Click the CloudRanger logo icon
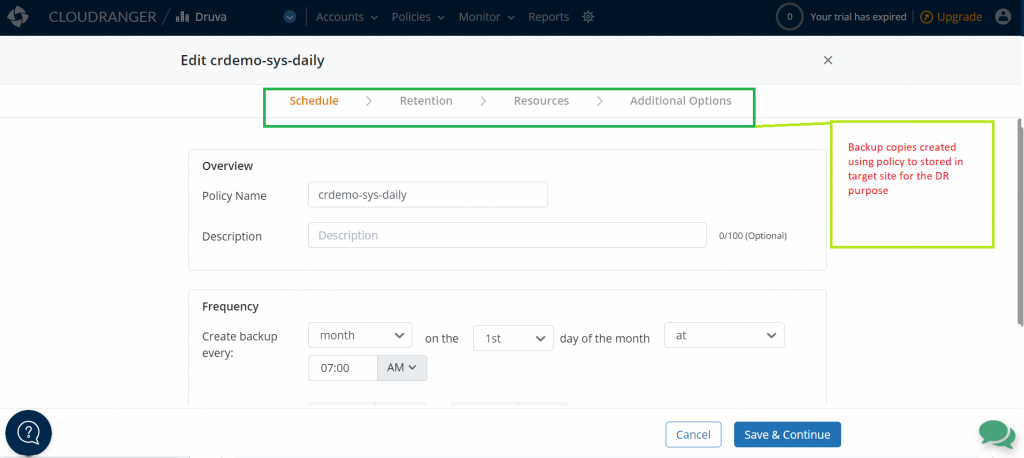This screenshot has height=458, width=1024. click(18, 17)
